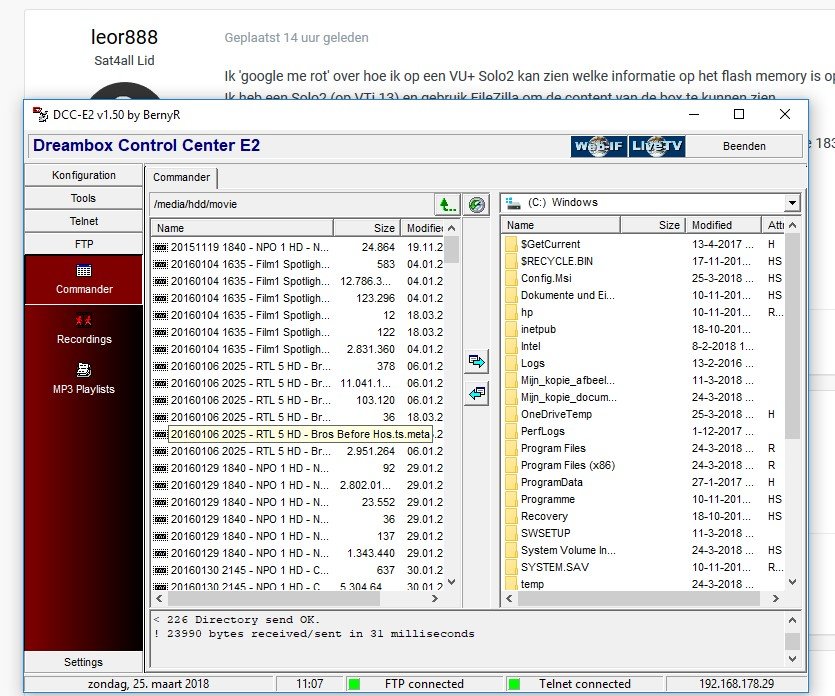Select the Program Files folder
This screenshot has width=835, height=696.
coord(553,448)
